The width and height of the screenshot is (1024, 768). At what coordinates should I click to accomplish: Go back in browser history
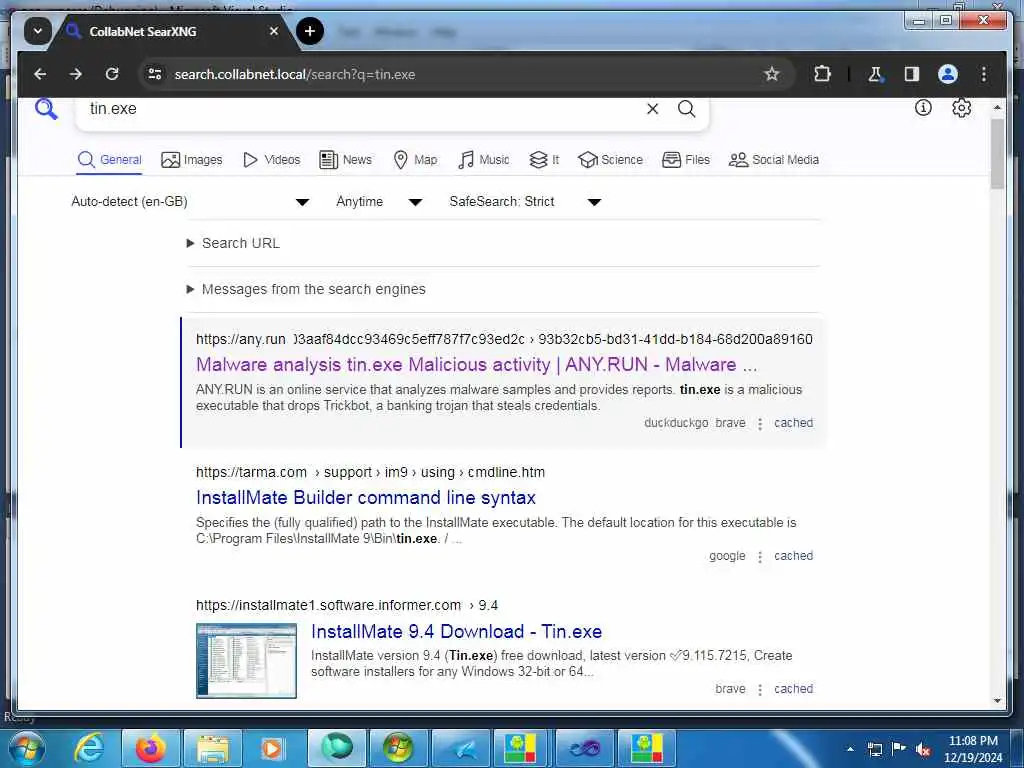(40, 74)
